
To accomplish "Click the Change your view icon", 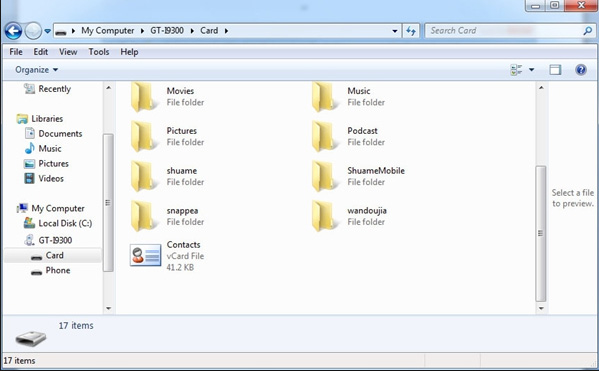I will [x=516, y=70].
